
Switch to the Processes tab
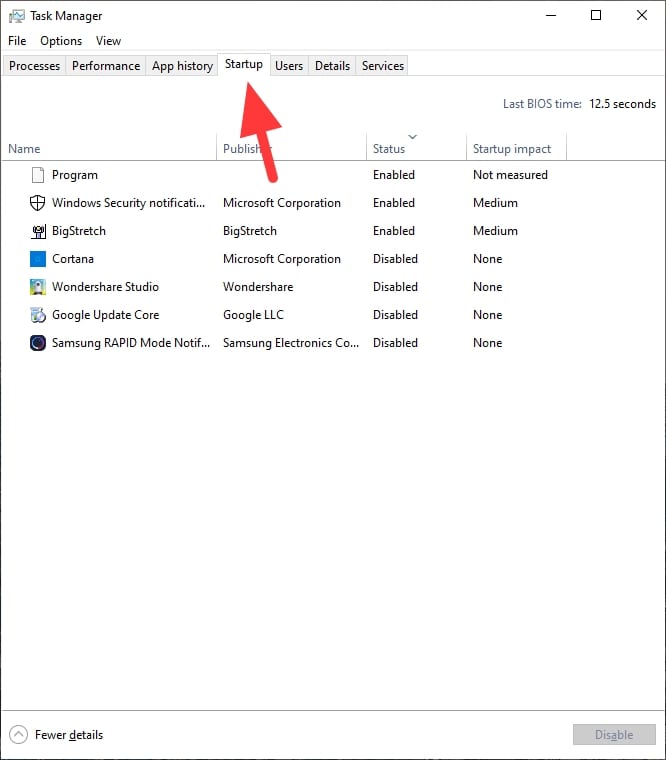pyautogui.click(x=34, y=65)
